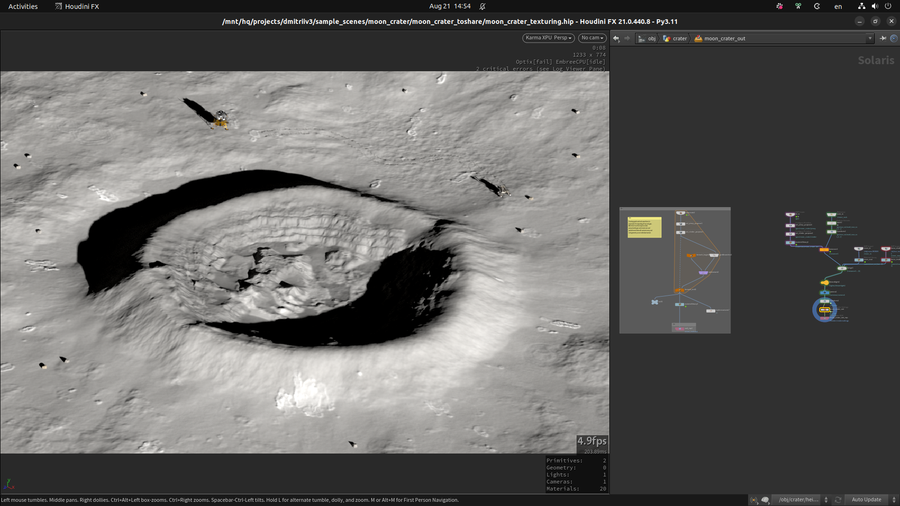Click the /obj/crater job path field in the status bar
Screen dimensions: 900x506
798,499
